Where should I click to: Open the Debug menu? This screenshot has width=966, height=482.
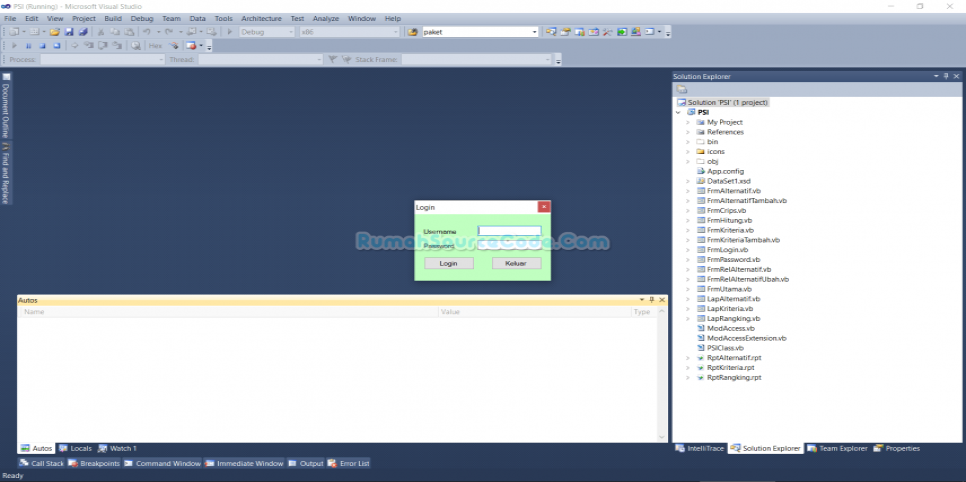(x=142, y=18)
